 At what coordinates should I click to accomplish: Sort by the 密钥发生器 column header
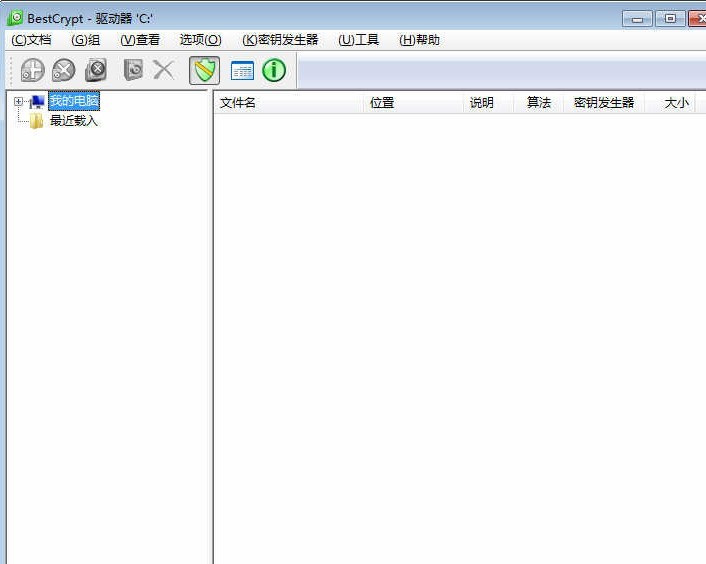(604, 103)
